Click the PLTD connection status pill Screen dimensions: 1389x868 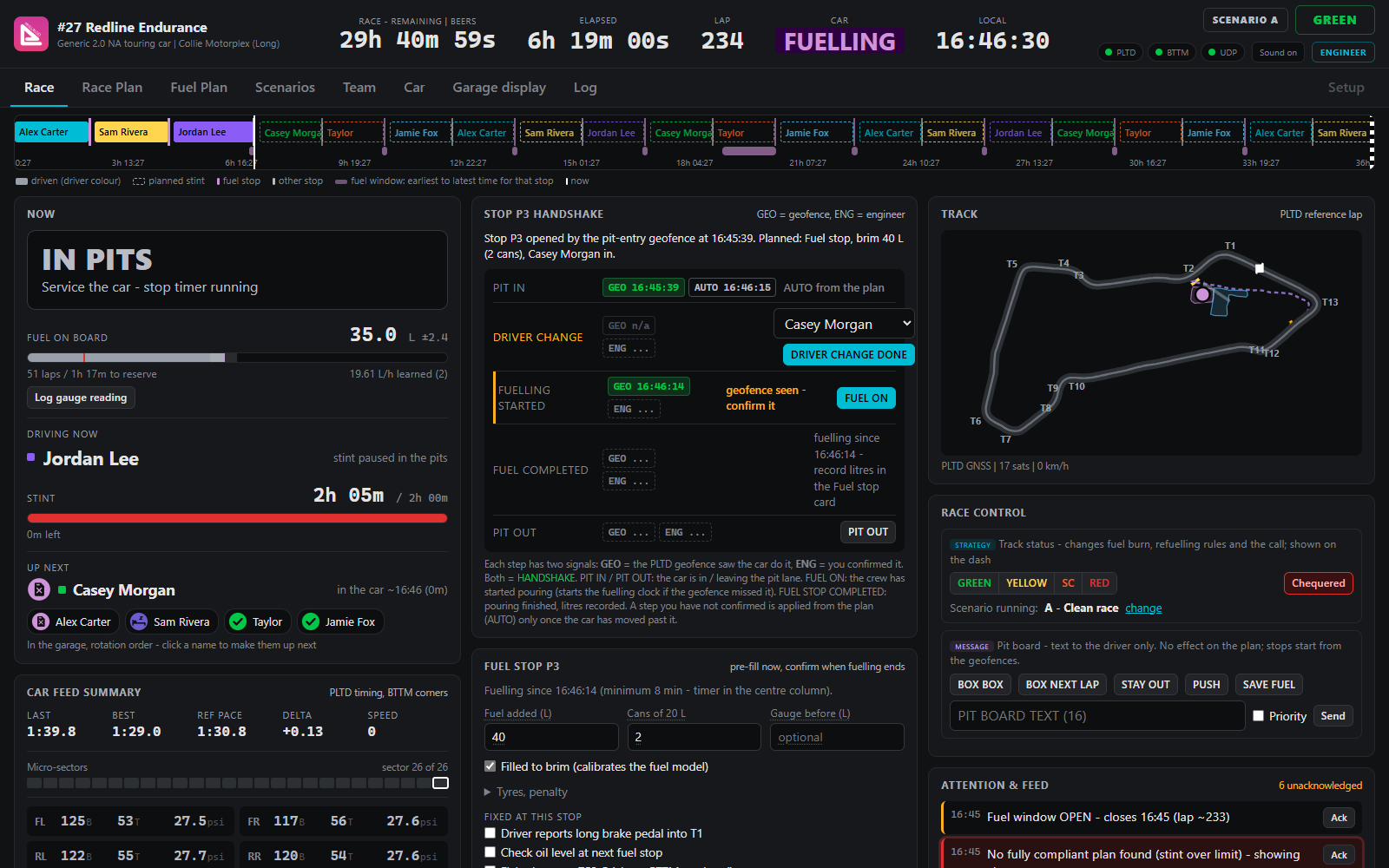(x=1120, y=52)
